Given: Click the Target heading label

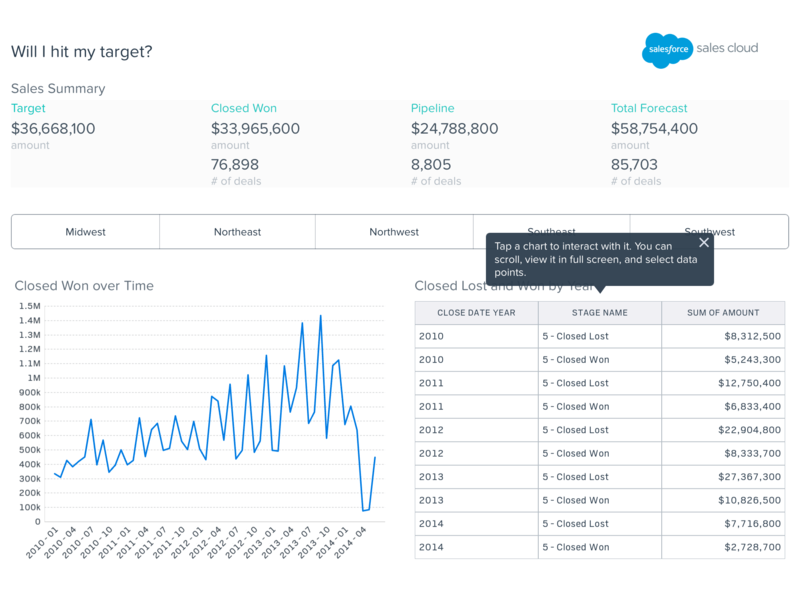Looking at the screenshot, I should 28,108.
